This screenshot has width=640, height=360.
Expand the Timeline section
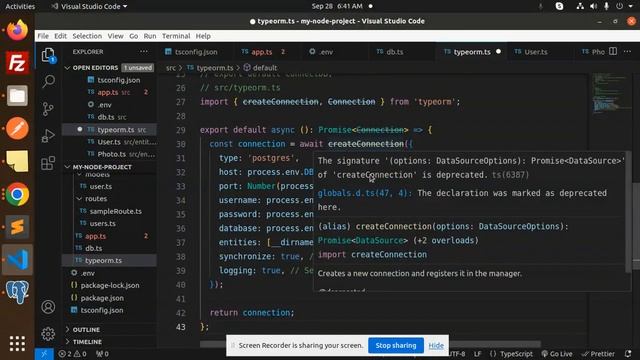click(x=87, y=342)
